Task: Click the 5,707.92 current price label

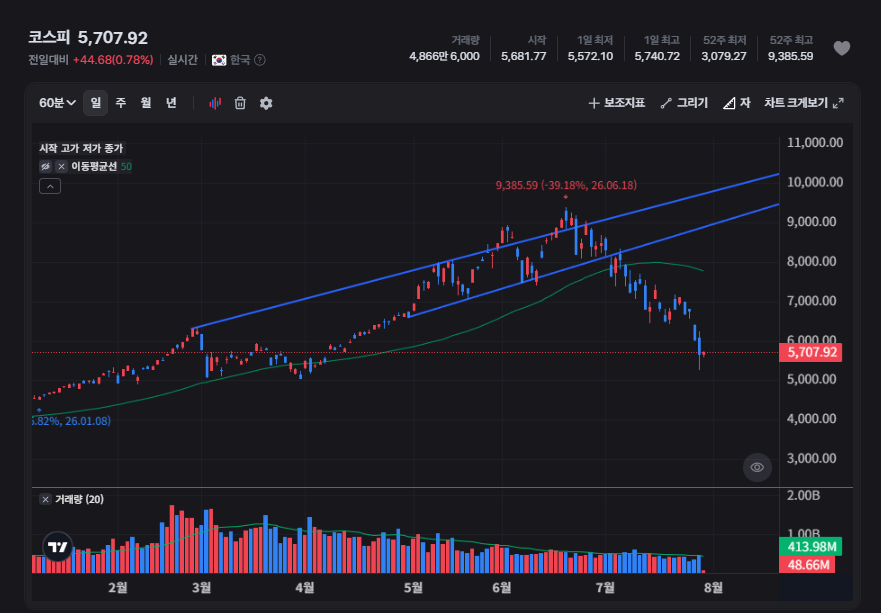Action: pyautogui.click(x=810, y=352)
